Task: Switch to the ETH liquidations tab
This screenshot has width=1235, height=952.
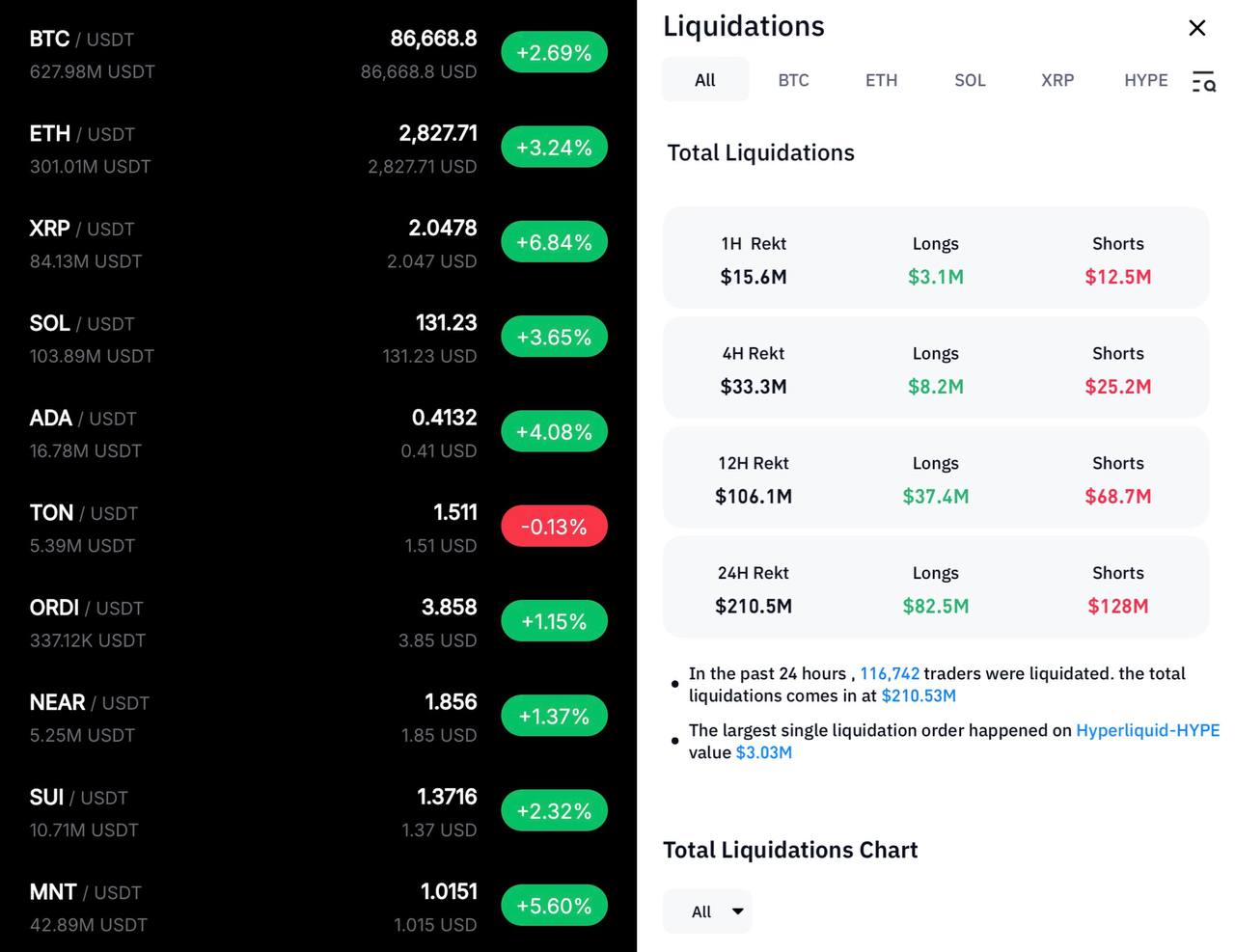Action: click(x=881, y=80)
